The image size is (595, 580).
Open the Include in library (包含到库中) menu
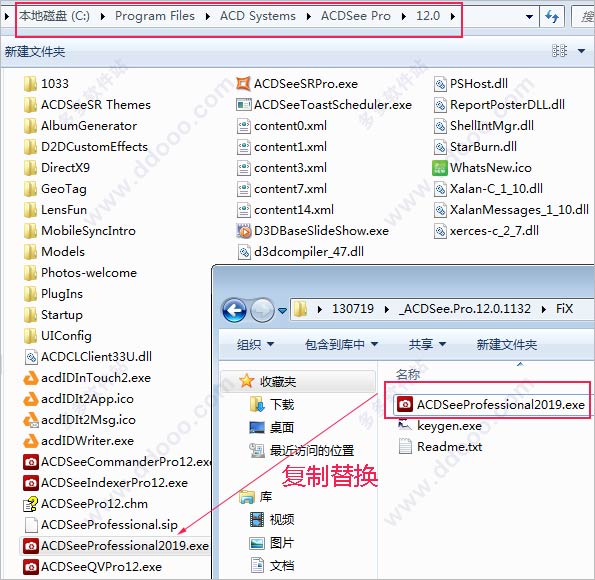pos(342,345)
